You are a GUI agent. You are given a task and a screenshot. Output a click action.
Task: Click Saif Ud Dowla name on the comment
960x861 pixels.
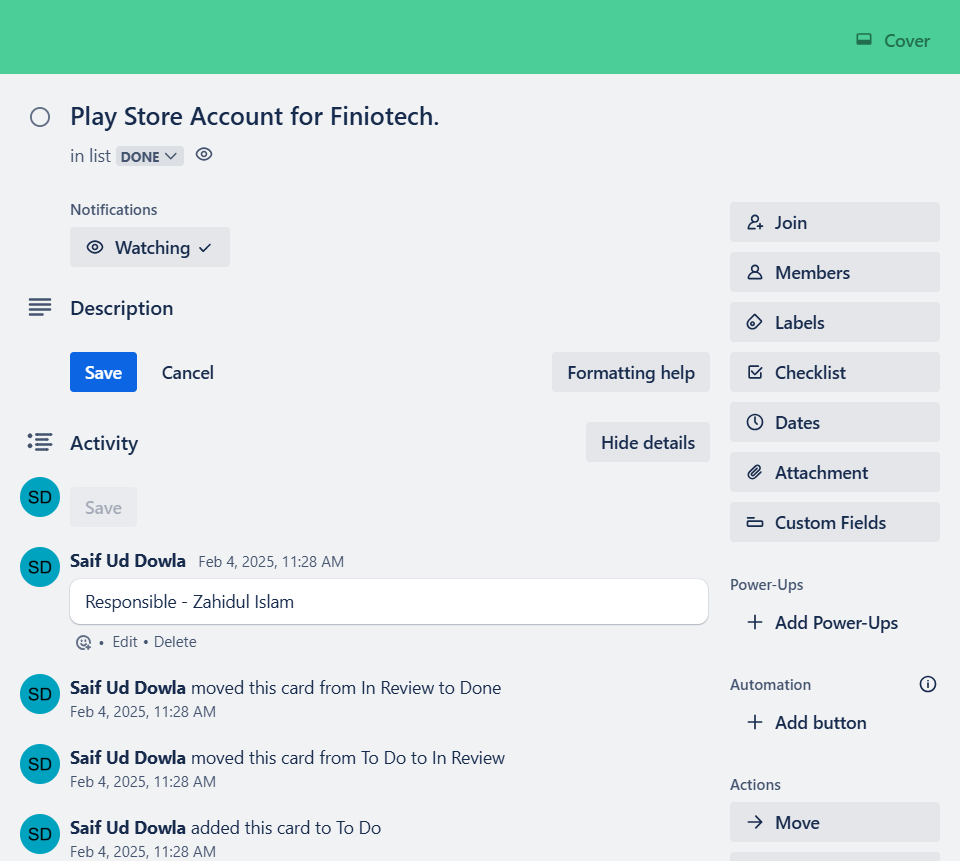pos(127,561)
